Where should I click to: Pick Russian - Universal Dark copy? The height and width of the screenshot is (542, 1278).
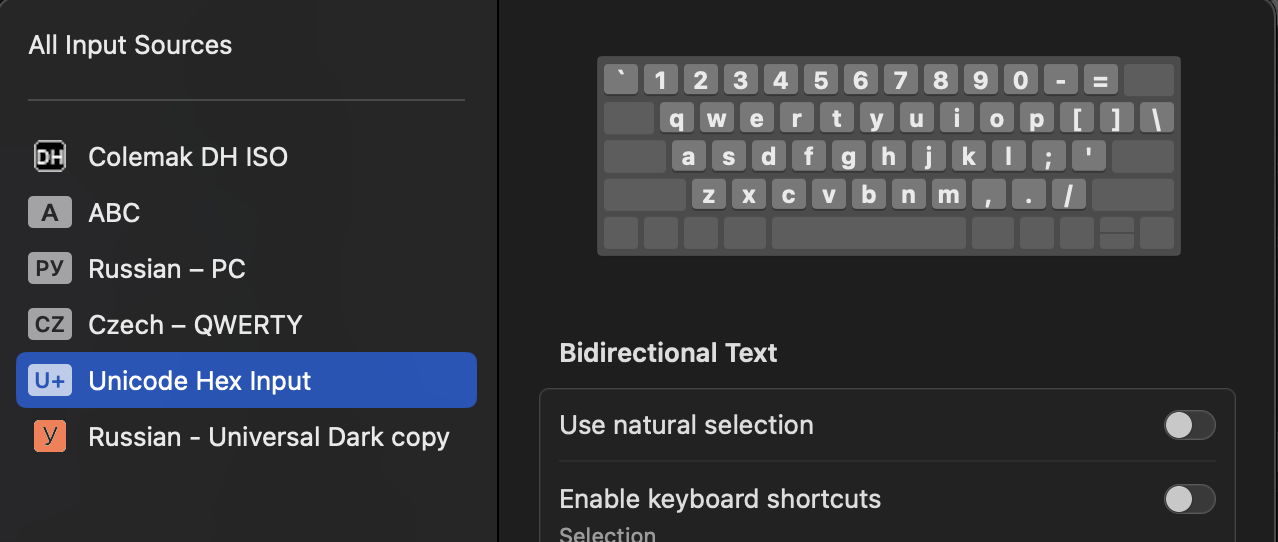coord(268,437)
